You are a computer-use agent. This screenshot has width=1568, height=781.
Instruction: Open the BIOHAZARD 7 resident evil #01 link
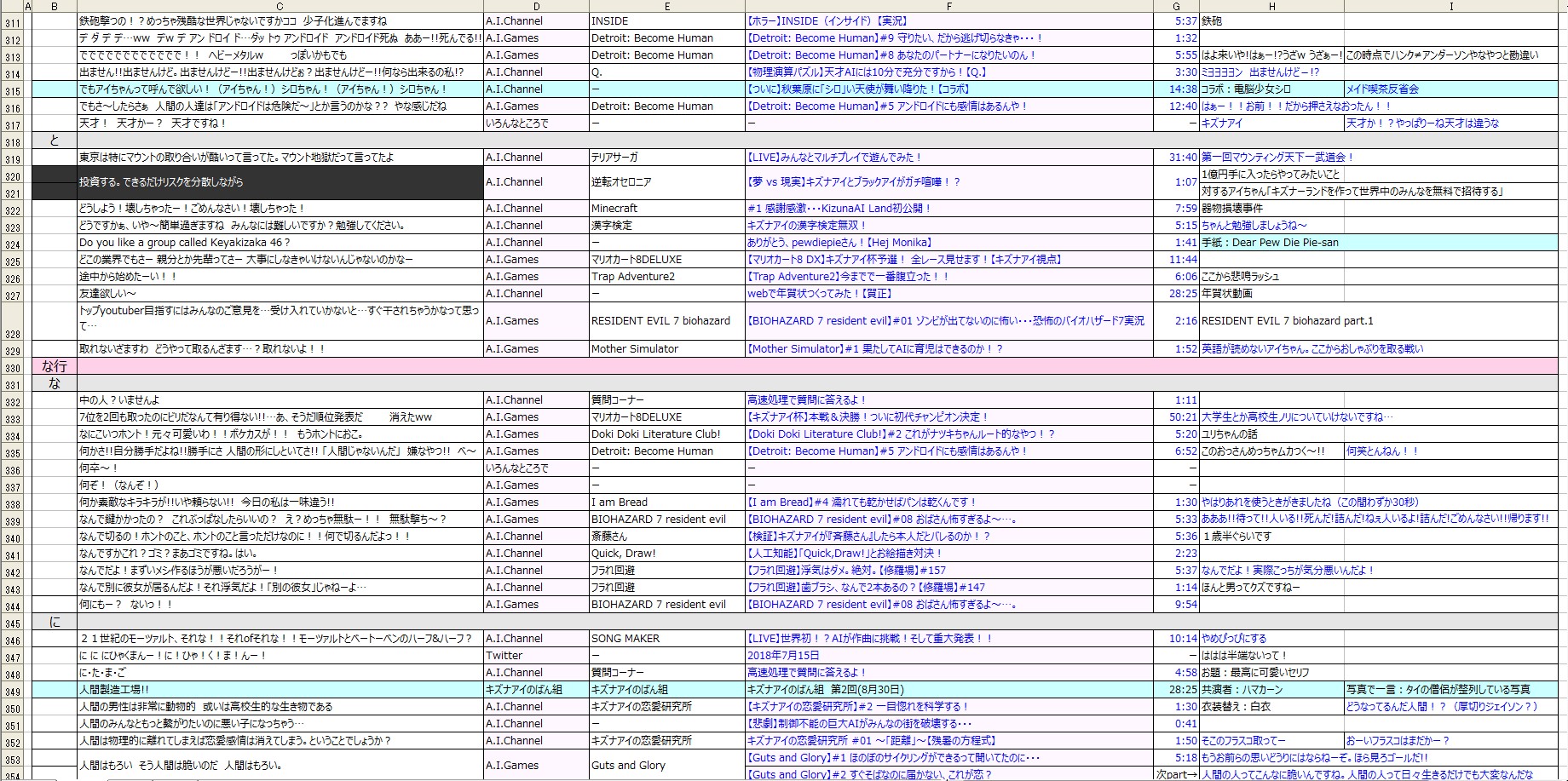click(945, 320)
